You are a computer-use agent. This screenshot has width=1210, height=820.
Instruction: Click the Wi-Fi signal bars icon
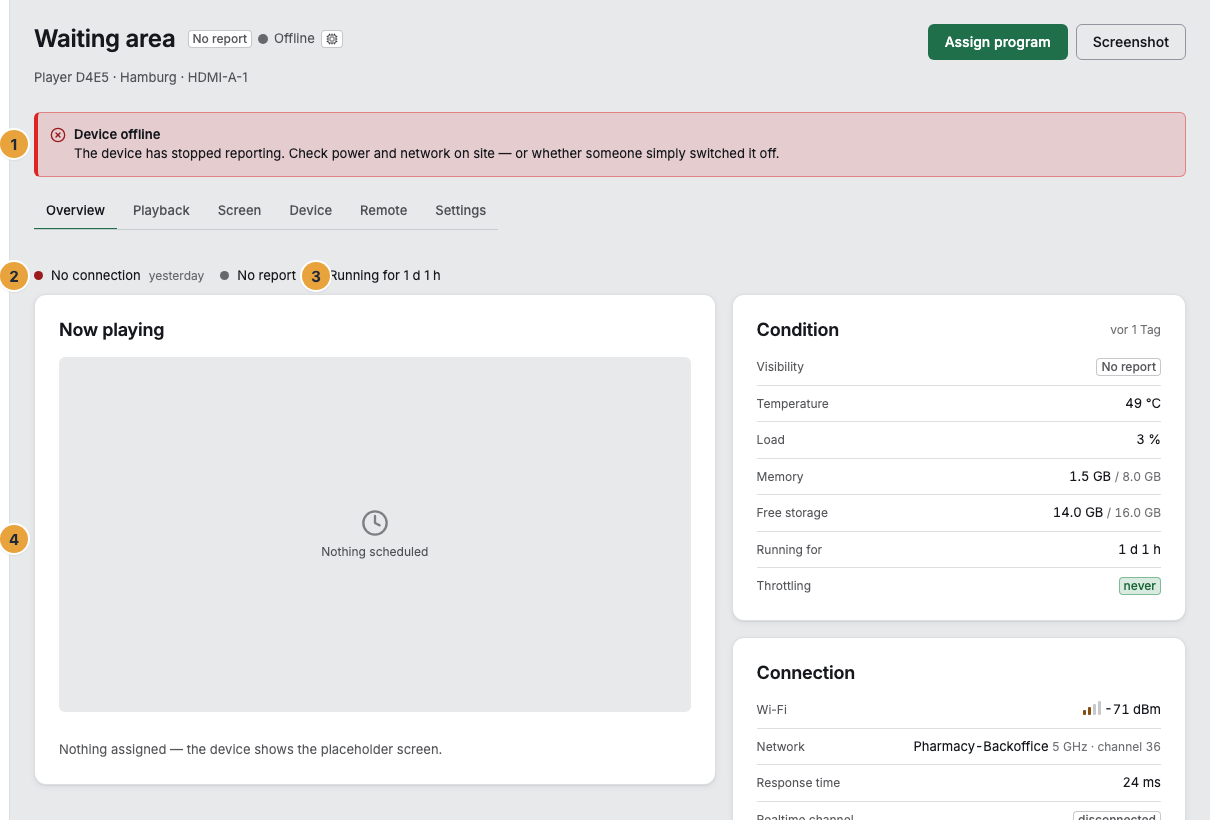click(x=1091, y=709)
